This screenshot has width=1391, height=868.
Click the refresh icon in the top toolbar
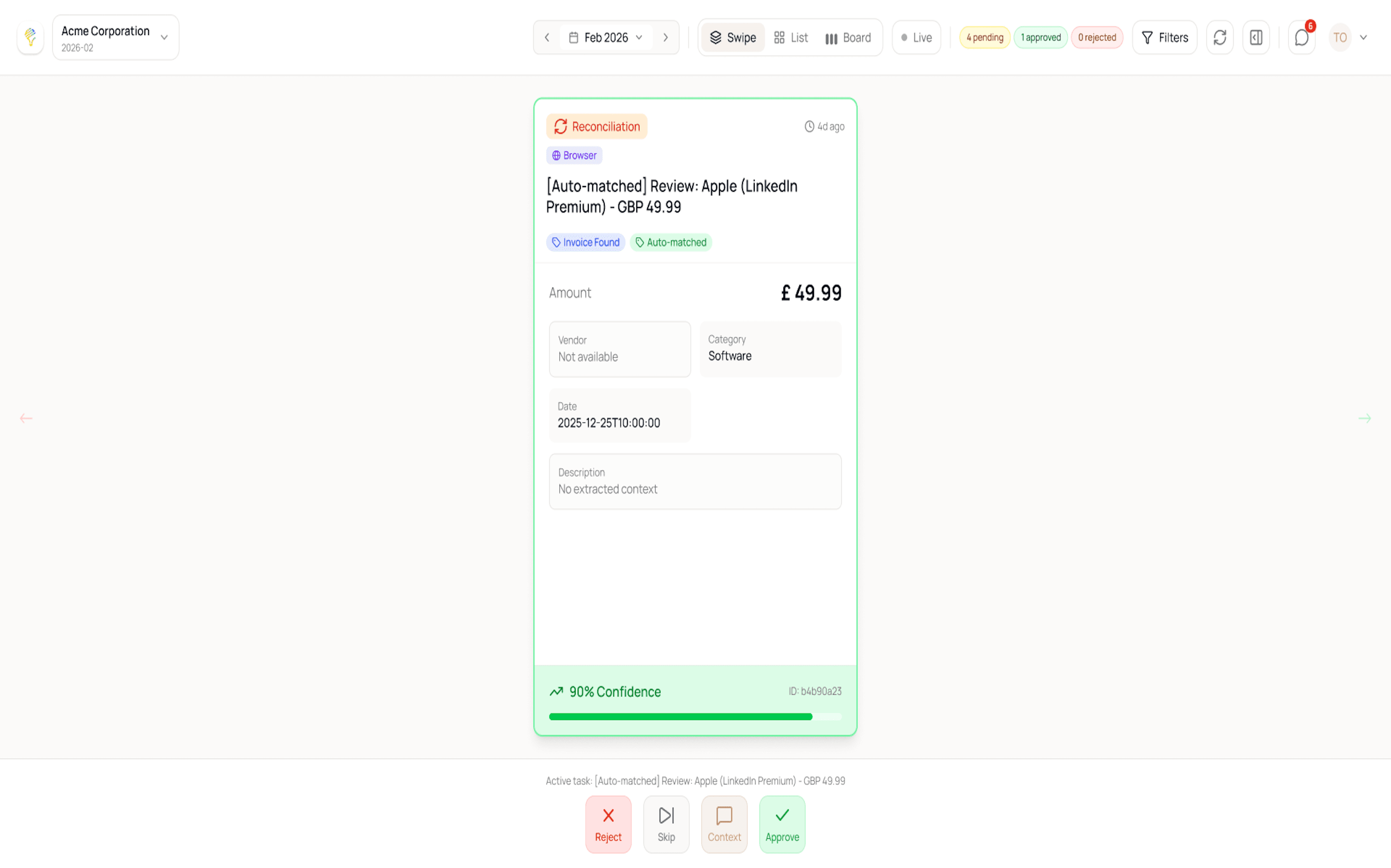[x=1219, y=38]
